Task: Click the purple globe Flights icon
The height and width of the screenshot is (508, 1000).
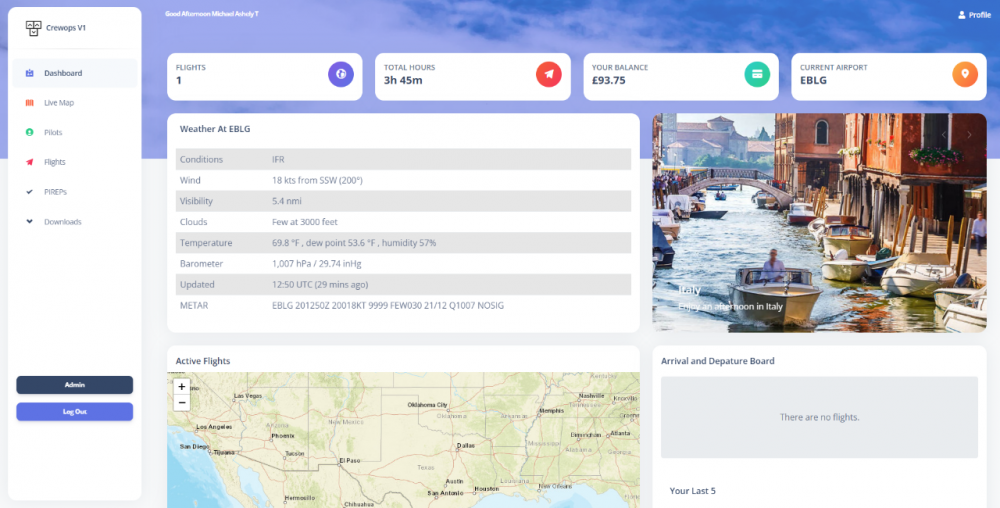Action: (x=341, y=74)
